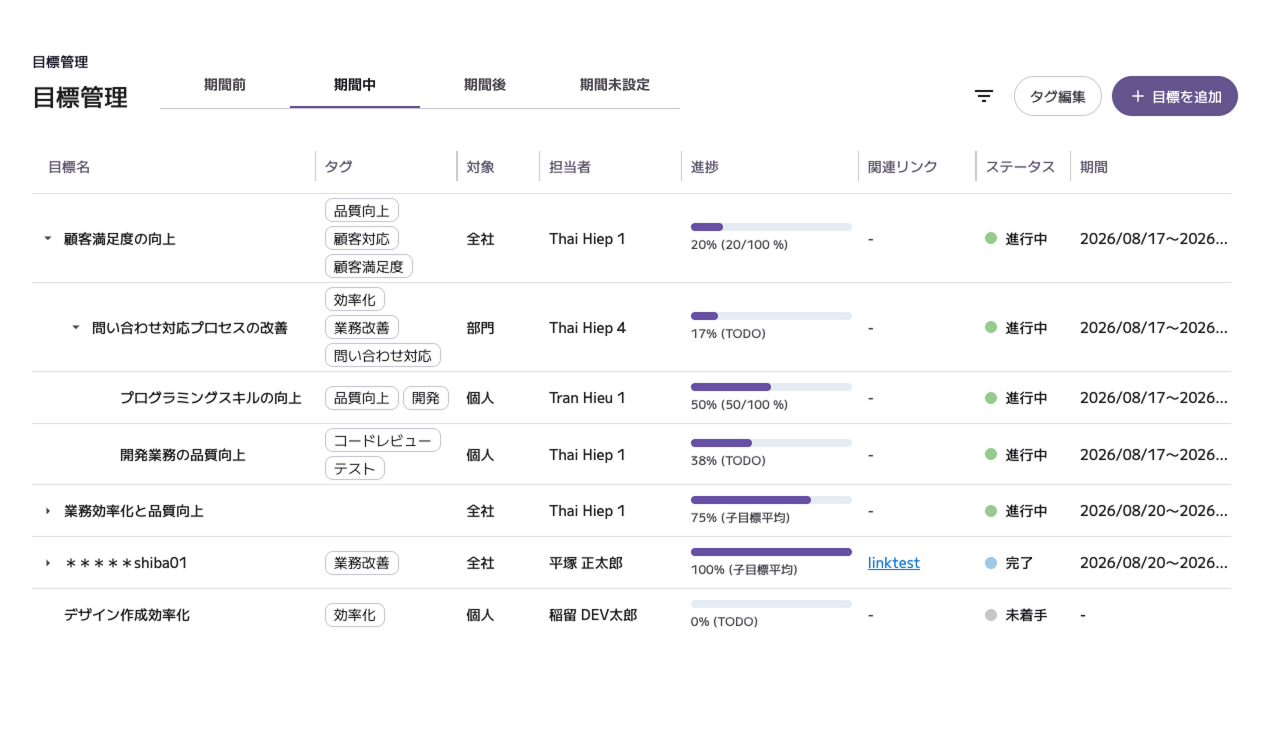Click the 目標管理 breadcrumb above the title

(60, 62)
